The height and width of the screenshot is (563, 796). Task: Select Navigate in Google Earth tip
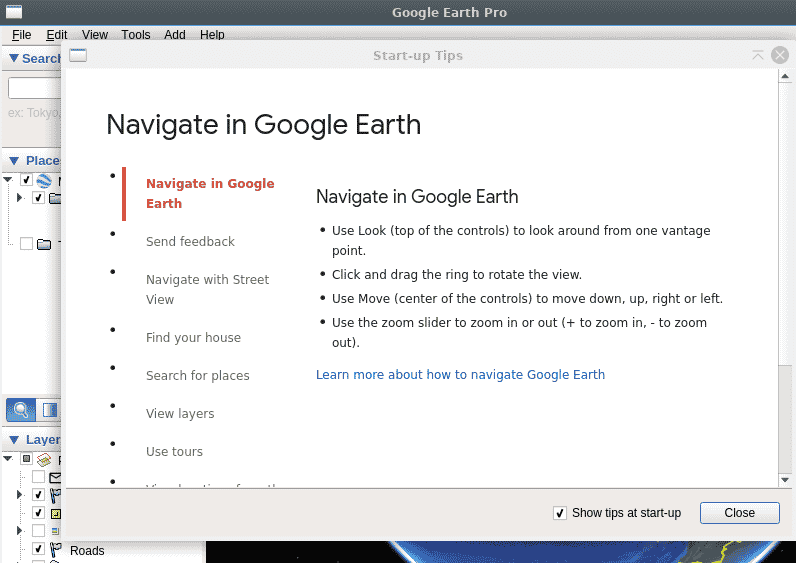210,193
